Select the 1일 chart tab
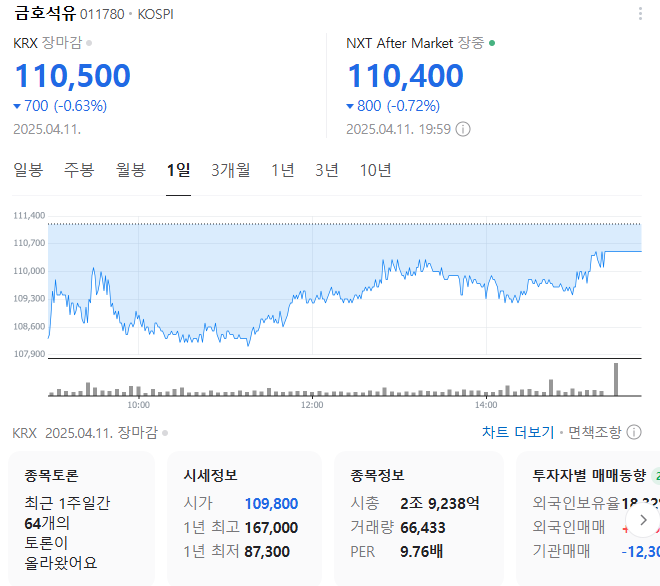The height and width of the screenshot is (586, 660). (178, 170)
